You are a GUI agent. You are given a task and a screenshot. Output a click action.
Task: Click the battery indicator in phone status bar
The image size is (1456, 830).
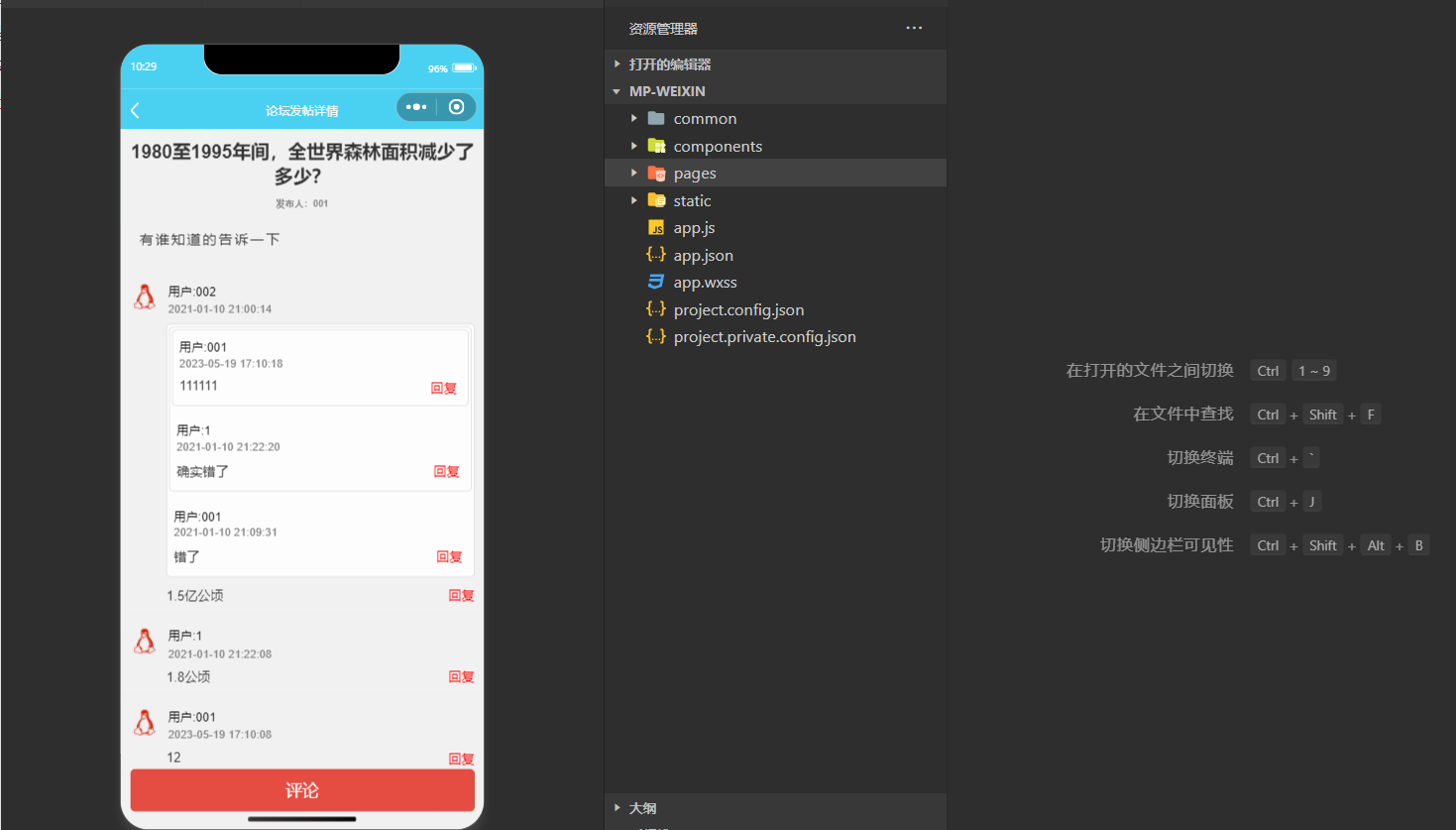click(465, 67)
